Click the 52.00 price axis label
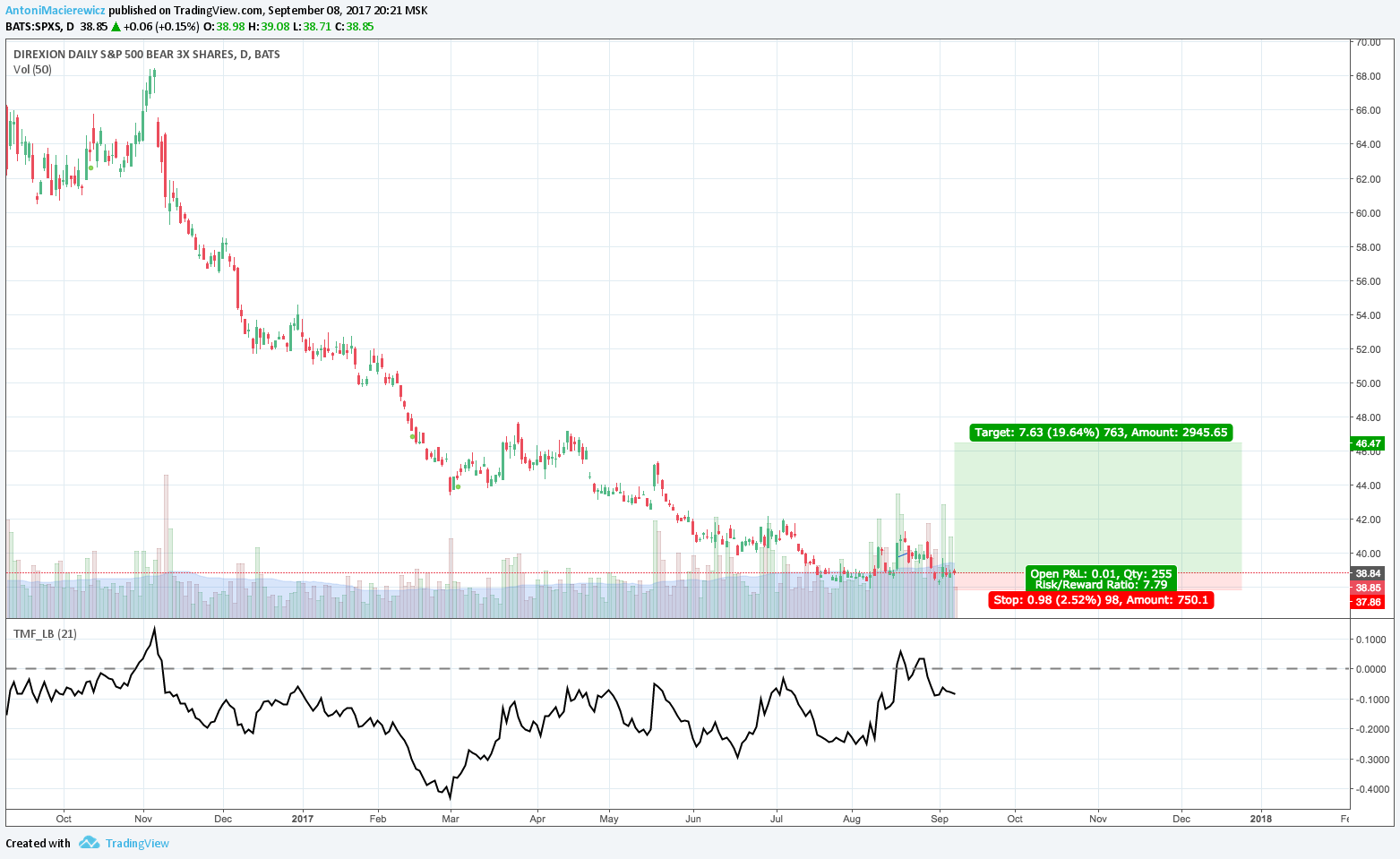The height and width of the screenshot is (859, 1400). (x=1368, y=349)
